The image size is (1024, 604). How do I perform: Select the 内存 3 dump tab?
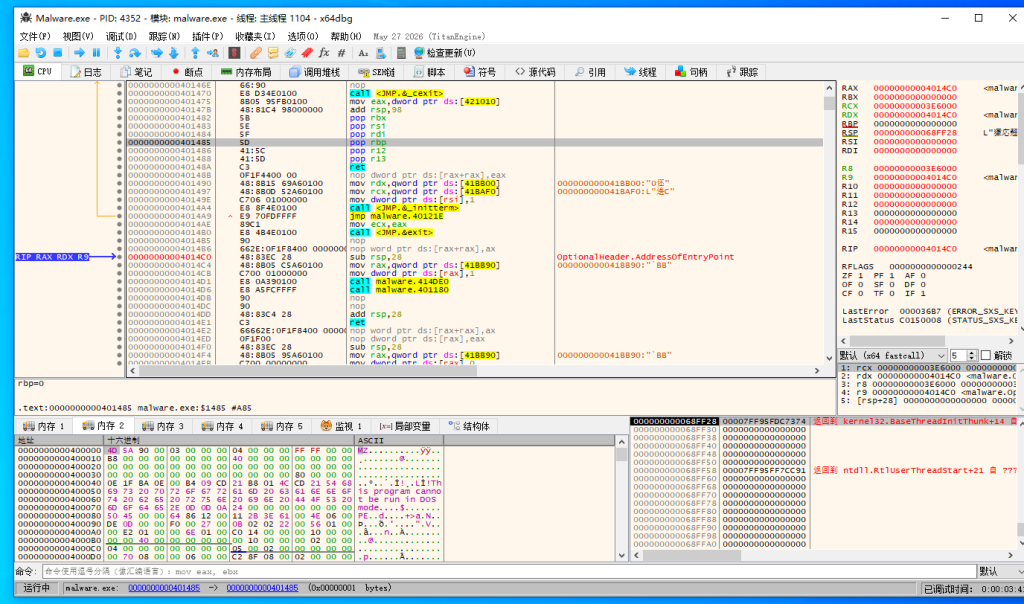coord(163,426)
